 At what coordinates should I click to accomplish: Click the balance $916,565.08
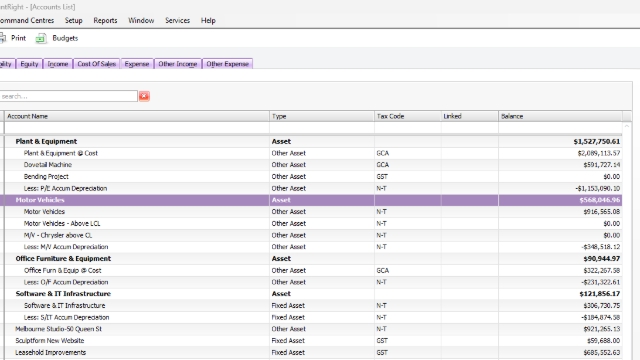(x=602, y=211)
